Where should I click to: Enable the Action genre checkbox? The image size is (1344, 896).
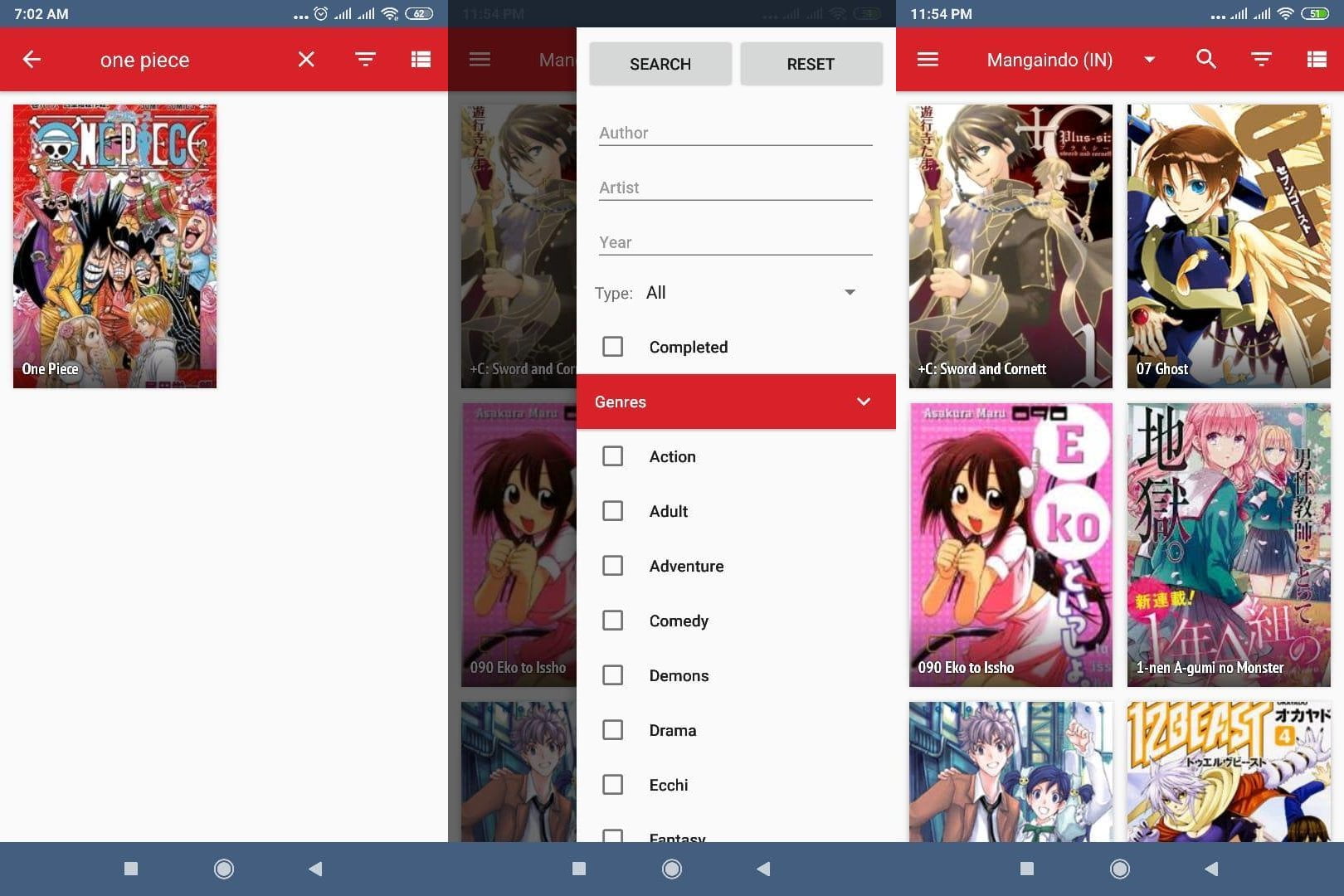tap(612, 456)
